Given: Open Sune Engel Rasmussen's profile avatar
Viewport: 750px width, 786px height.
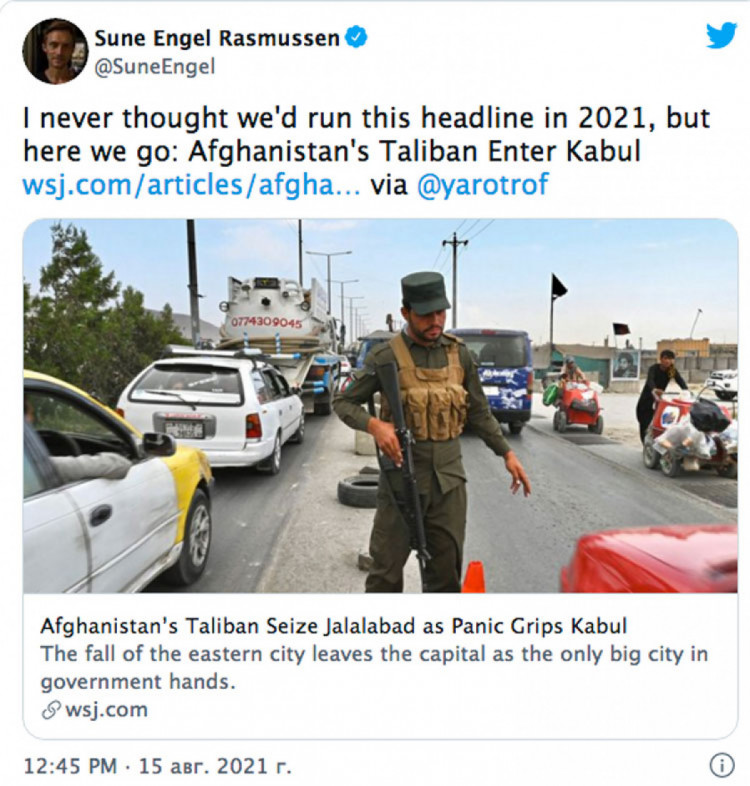Looking at the screenshot, I should click(55, 51).
